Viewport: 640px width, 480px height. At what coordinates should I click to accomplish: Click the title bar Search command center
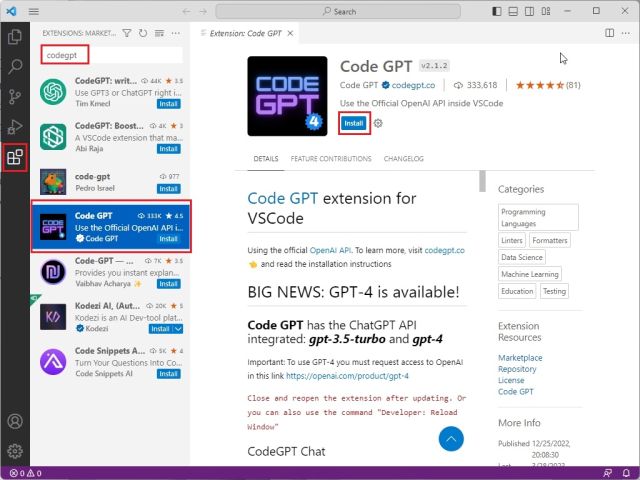coord(338,11)
